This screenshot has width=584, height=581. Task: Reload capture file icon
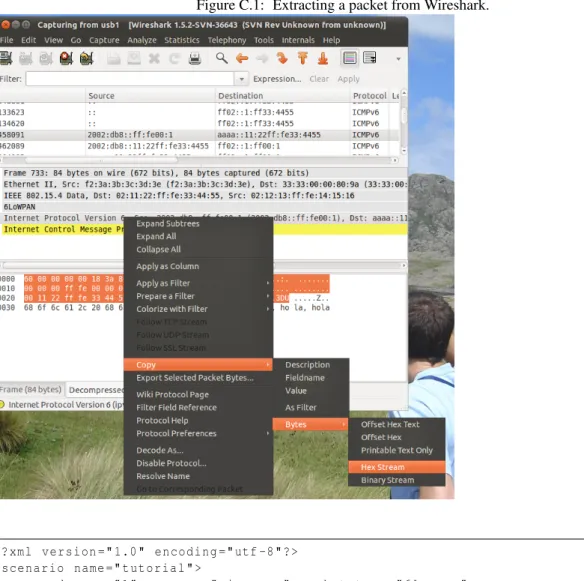click(174, 58)
